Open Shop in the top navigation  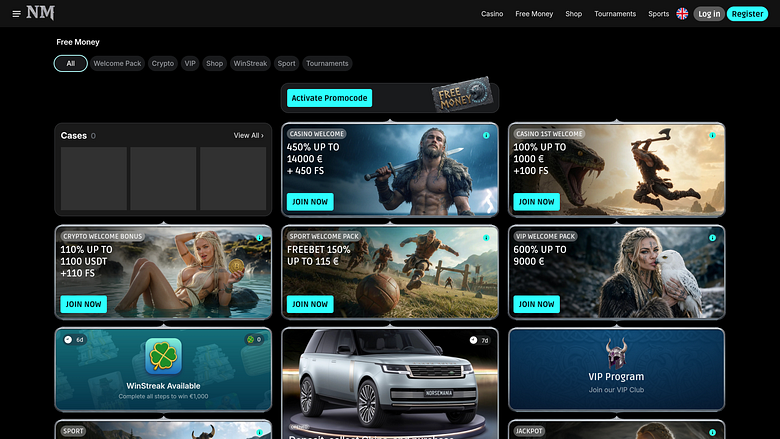[574, 14]
